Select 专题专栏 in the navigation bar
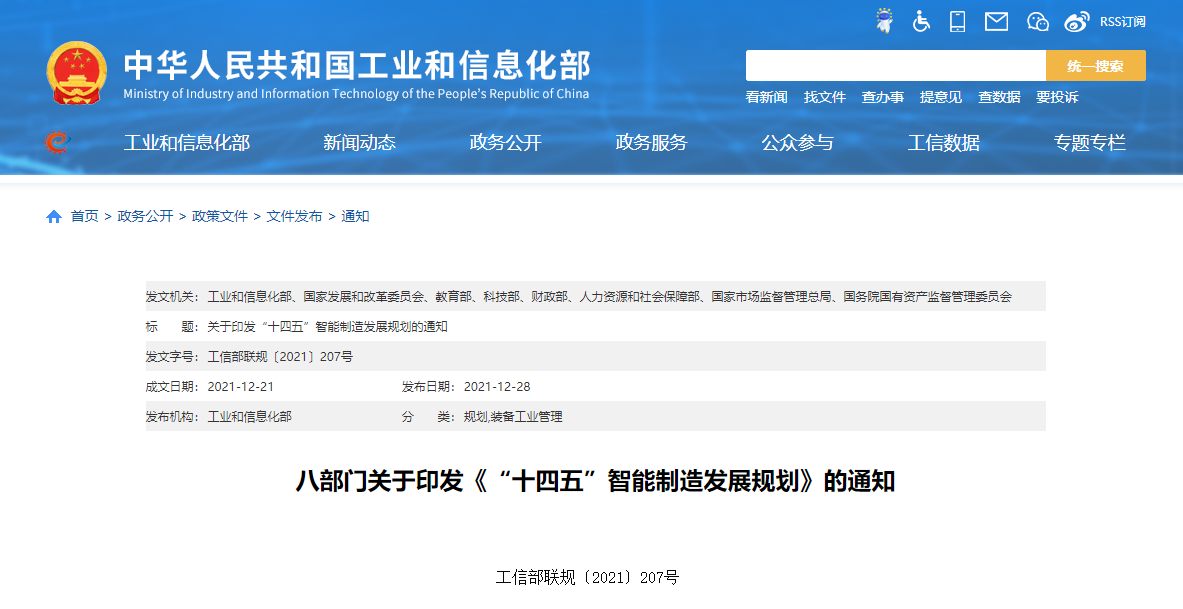The width and height of the screenshot is (1183, 609). pos(1089,142)
